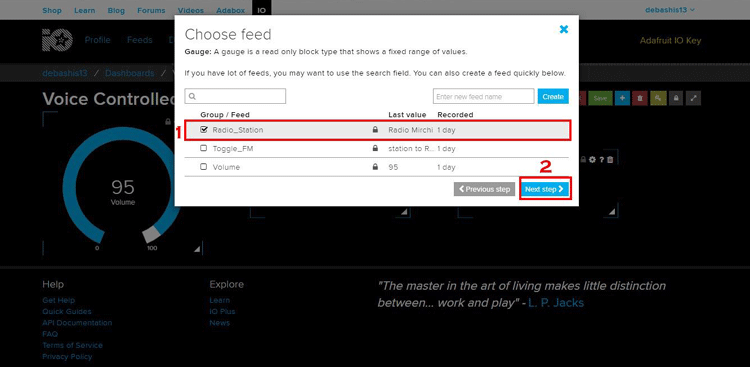The height and width of the screenshot is (367, 750).
Task: Click debashis13 in the breadcrumb
Action: (65, 73)
